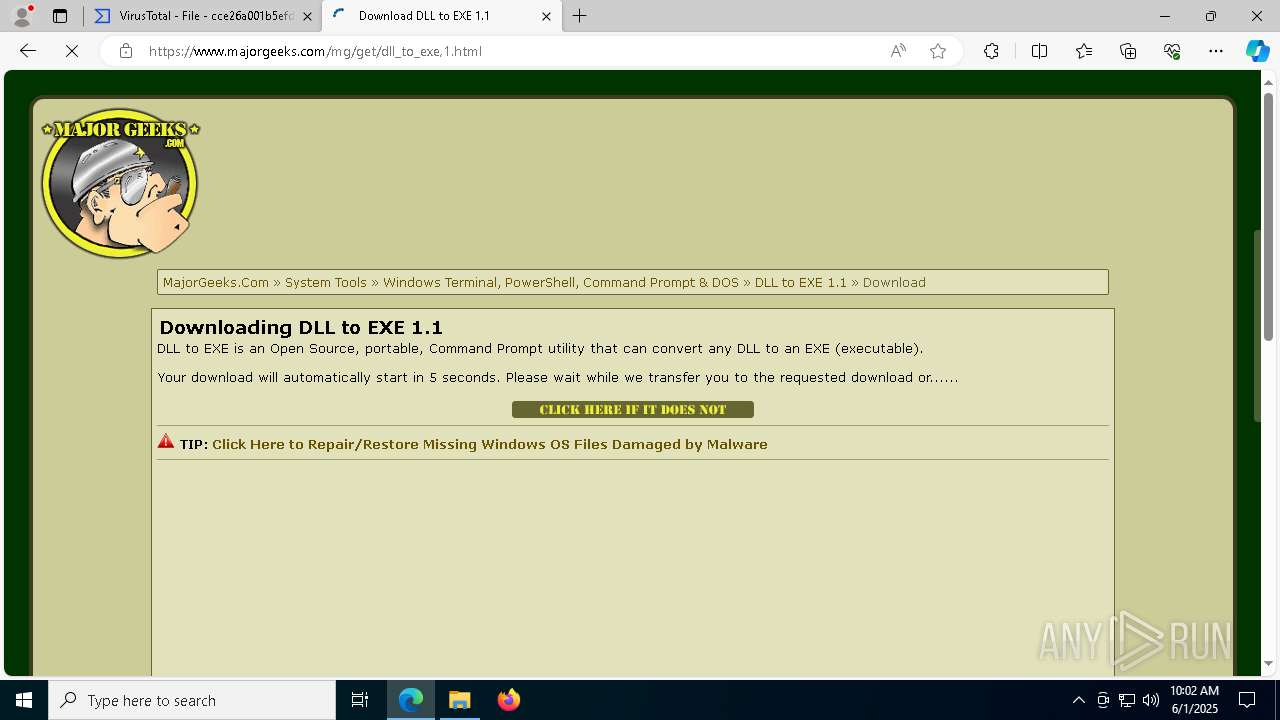Screen dimensions: 1280x720
Task: Open the Edge profile icon
Action: 22,16
